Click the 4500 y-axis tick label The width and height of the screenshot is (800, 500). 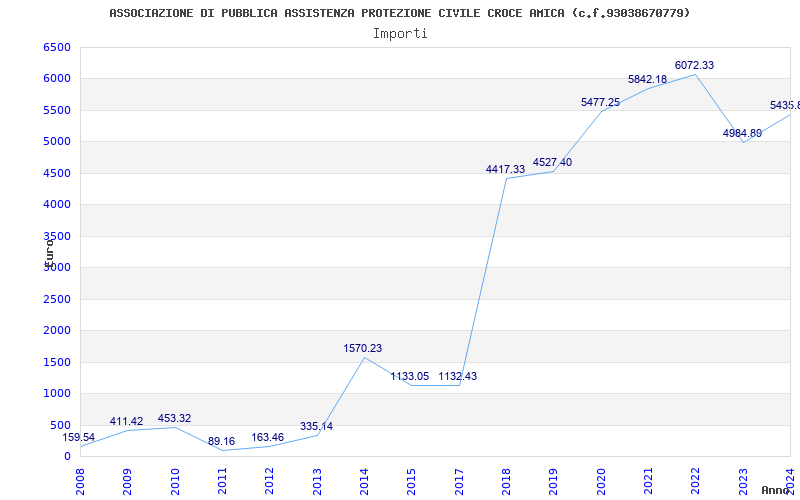click(57, 173)
